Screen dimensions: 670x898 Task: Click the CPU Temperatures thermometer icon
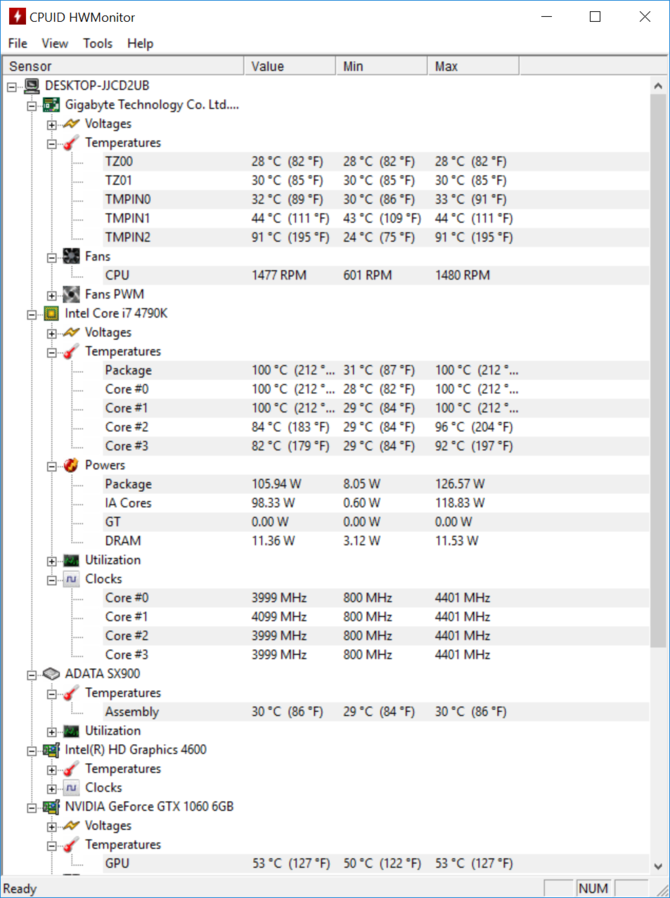click(71, 352)
